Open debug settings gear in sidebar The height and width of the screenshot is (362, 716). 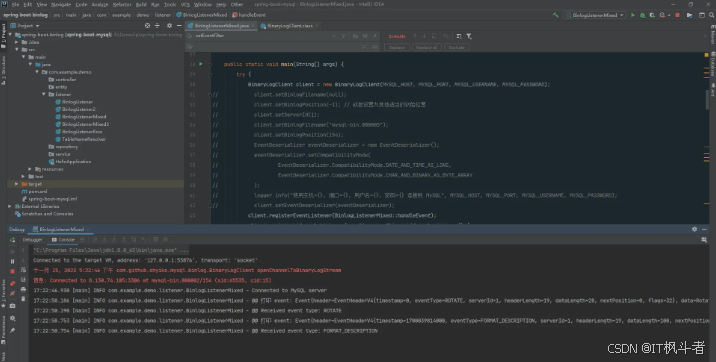coord(12,318)
